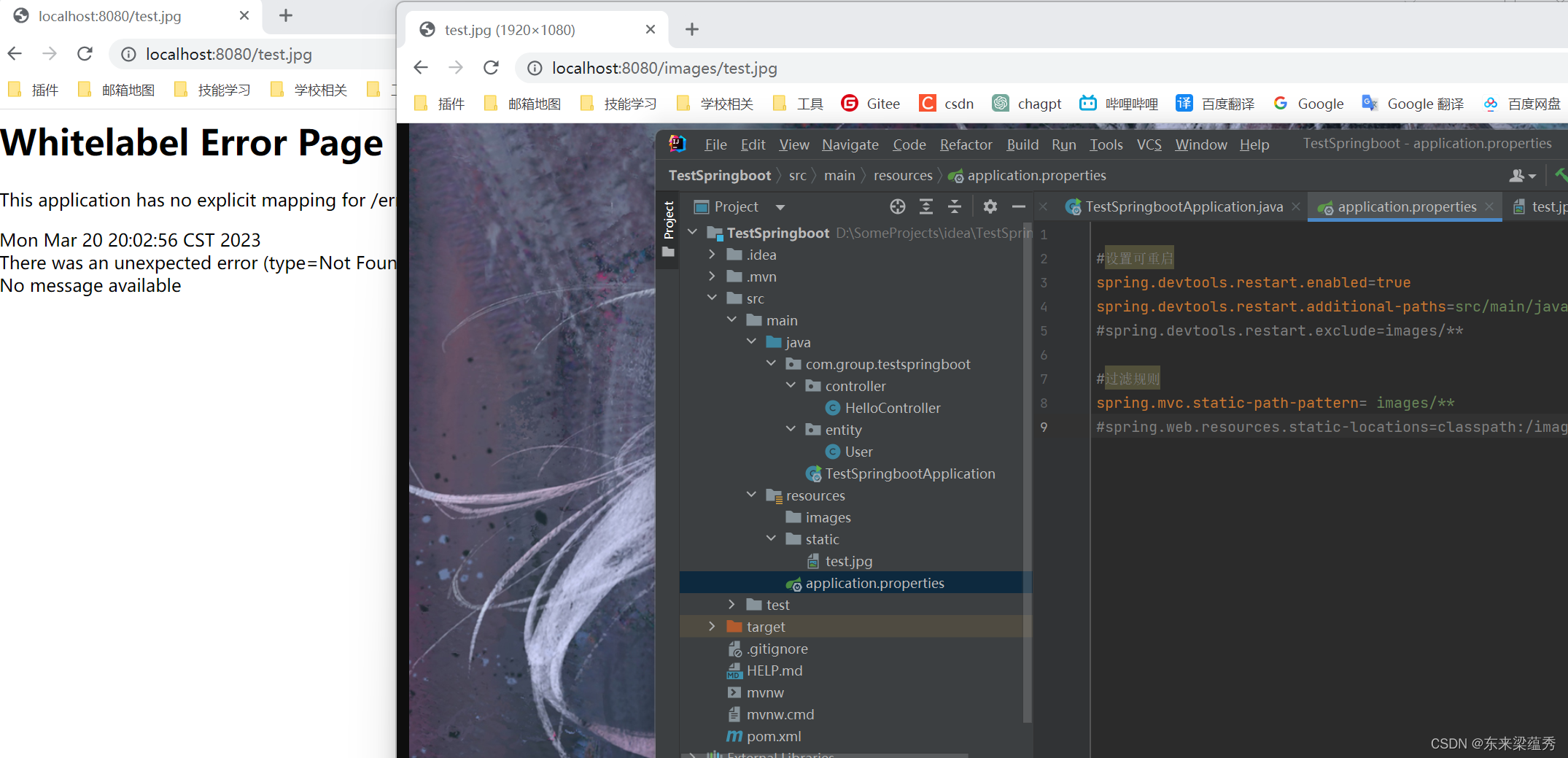The image size is (1568, 758).
Task: Click the Select Opened File locate icon
Action: point(898,207)
